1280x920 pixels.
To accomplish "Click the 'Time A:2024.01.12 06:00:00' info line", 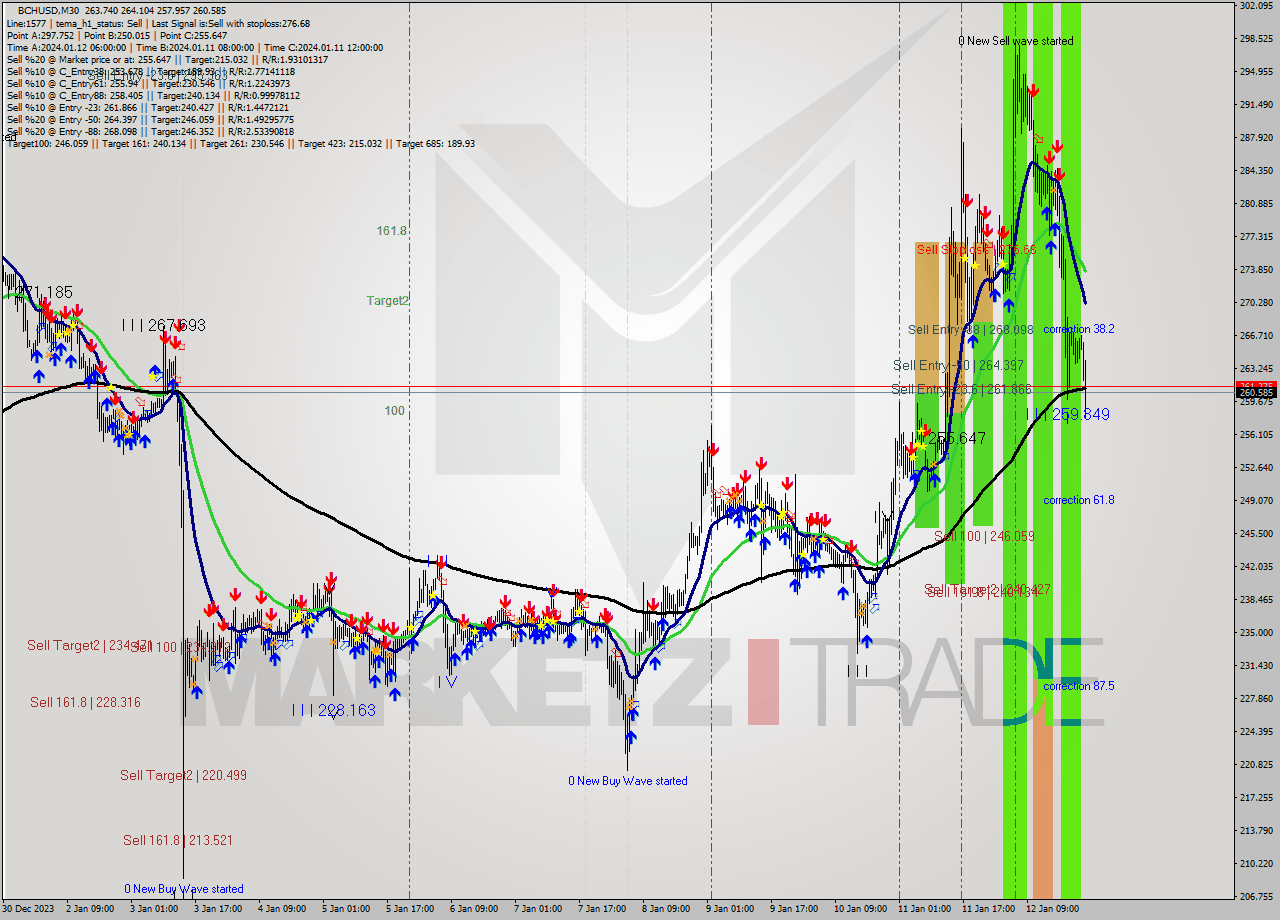I will (194, 47).
